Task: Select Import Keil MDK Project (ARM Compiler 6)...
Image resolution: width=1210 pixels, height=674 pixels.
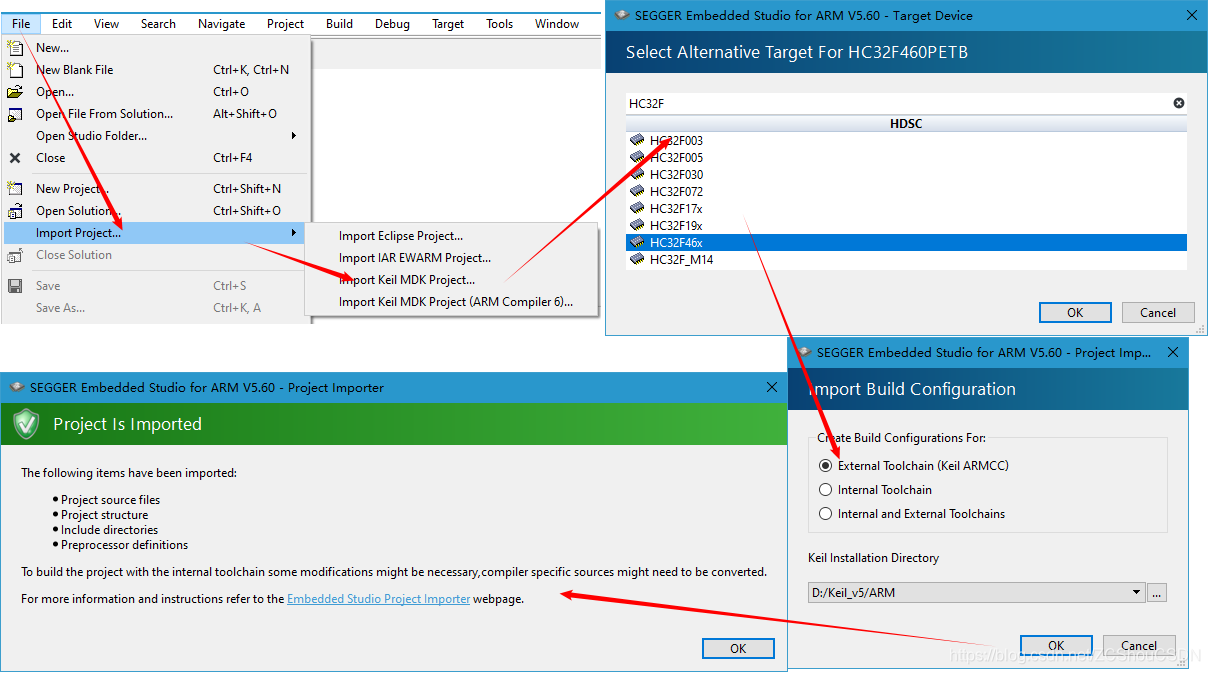Action: [456, 302]
